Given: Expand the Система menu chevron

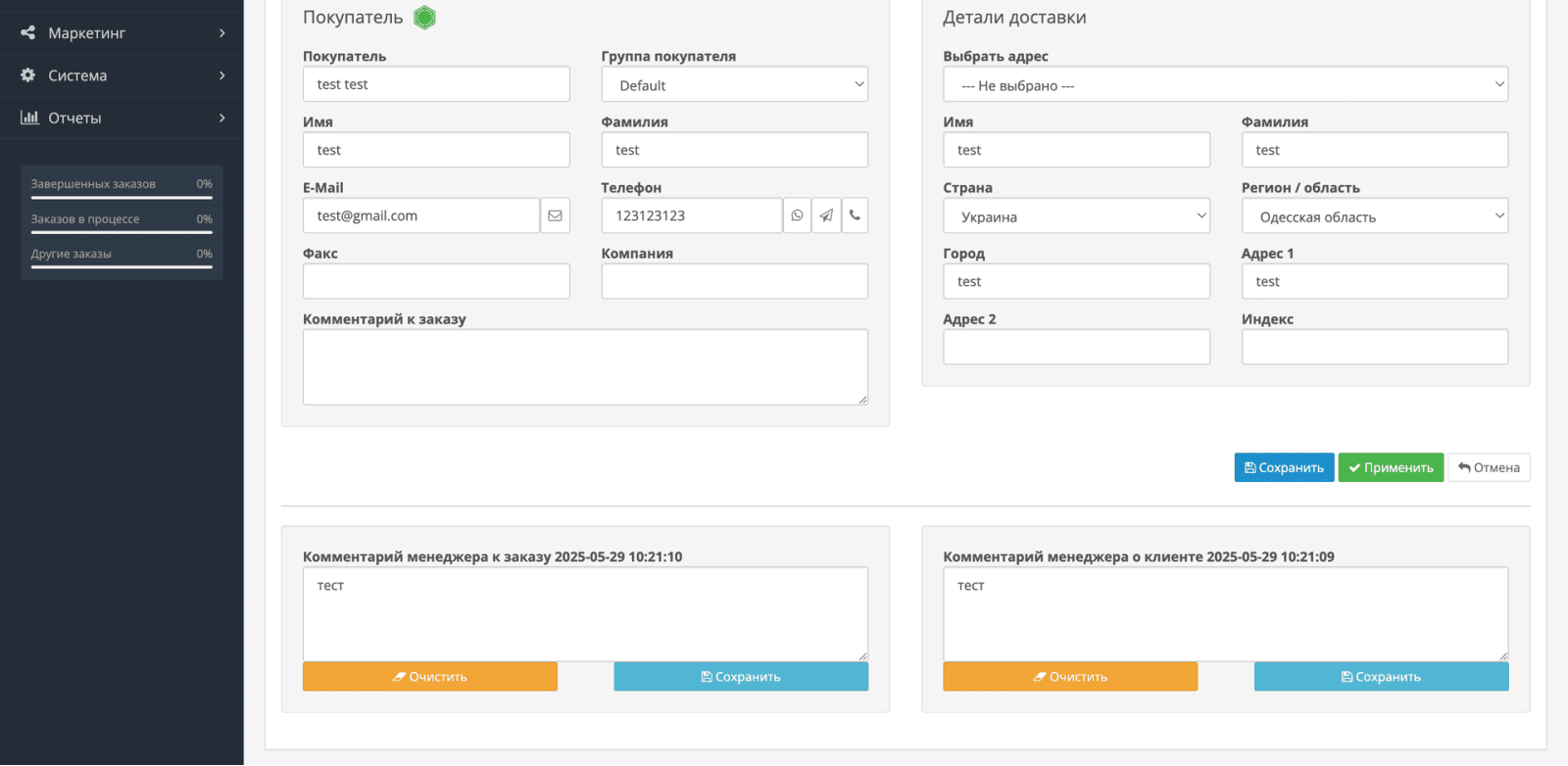Looking at the screenshot, I should pyautogui.click(x=222, y=75).
